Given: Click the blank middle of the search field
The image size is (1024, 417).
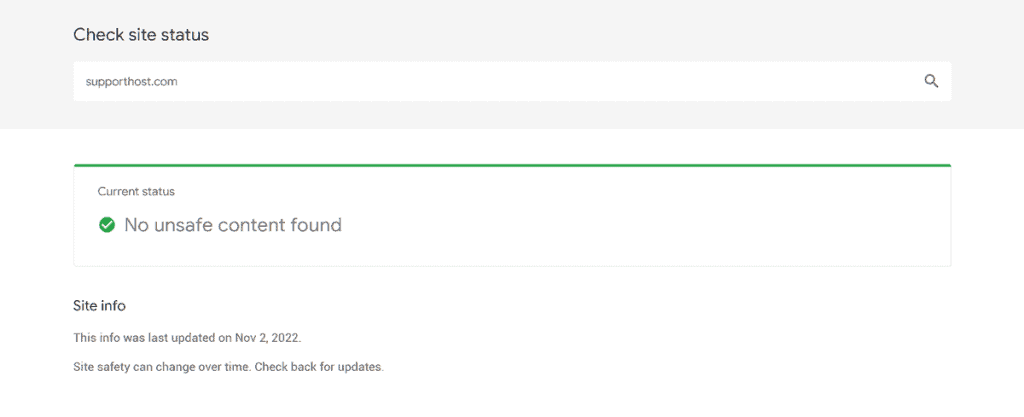Looking at the screenshot, I should (522, 82).
